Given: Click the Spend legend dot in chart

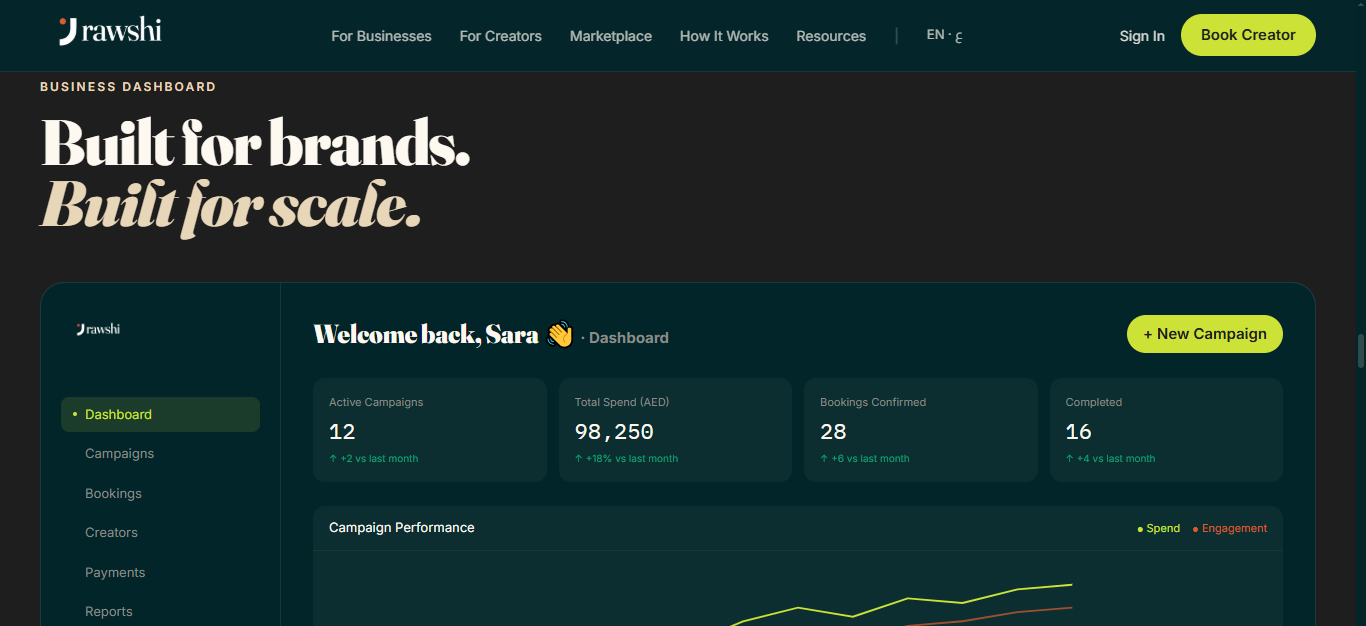Looking at the screenshot, I should [1140, 529].
